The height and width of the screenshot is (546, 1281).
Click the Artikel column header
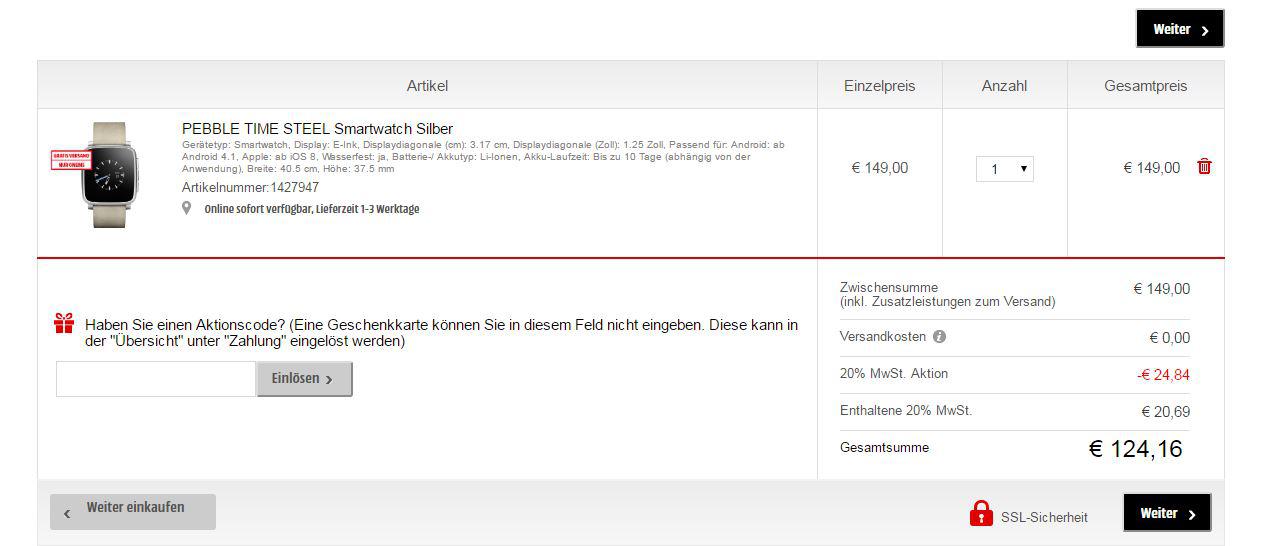(x=427, y=85)
